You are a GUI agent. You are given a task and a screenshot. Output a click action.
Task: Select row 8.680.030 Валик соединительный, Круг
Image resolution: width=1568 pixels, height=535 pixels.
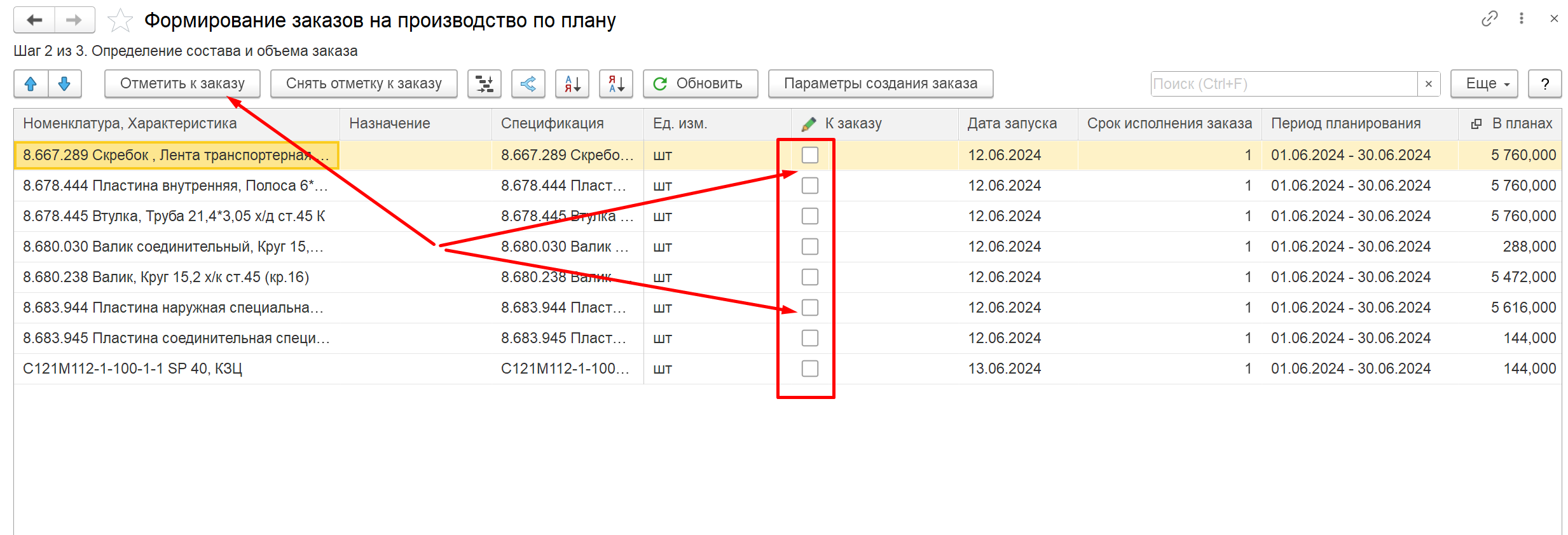[788, 247]
